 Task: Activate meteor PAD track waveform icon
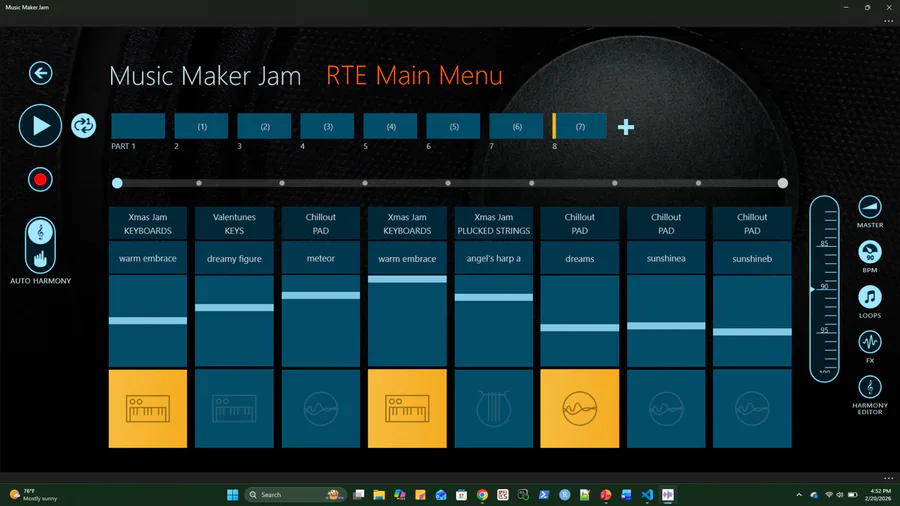coord(320,408)
